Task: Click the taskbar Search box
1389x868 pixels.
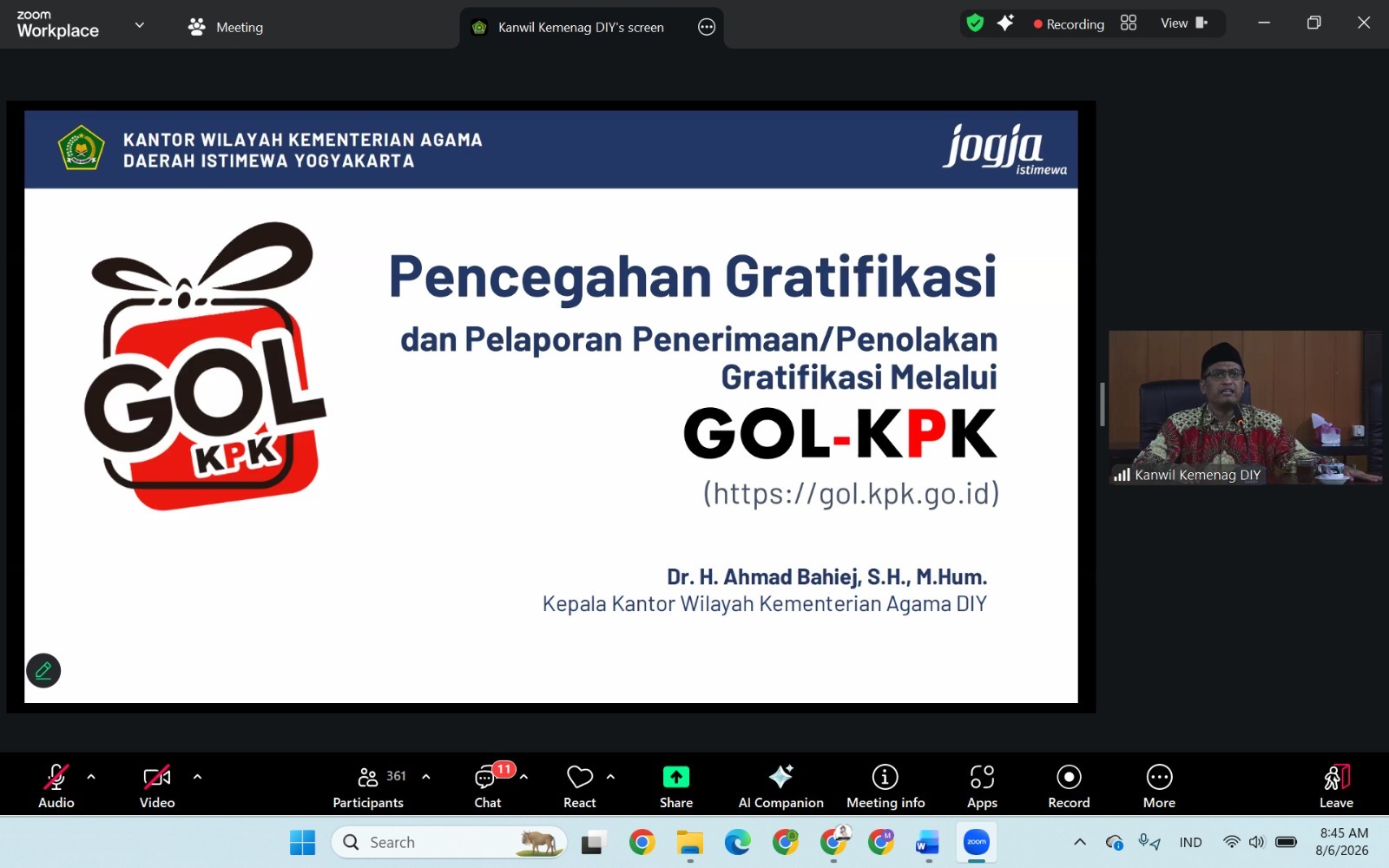Action: coord(449,842)
